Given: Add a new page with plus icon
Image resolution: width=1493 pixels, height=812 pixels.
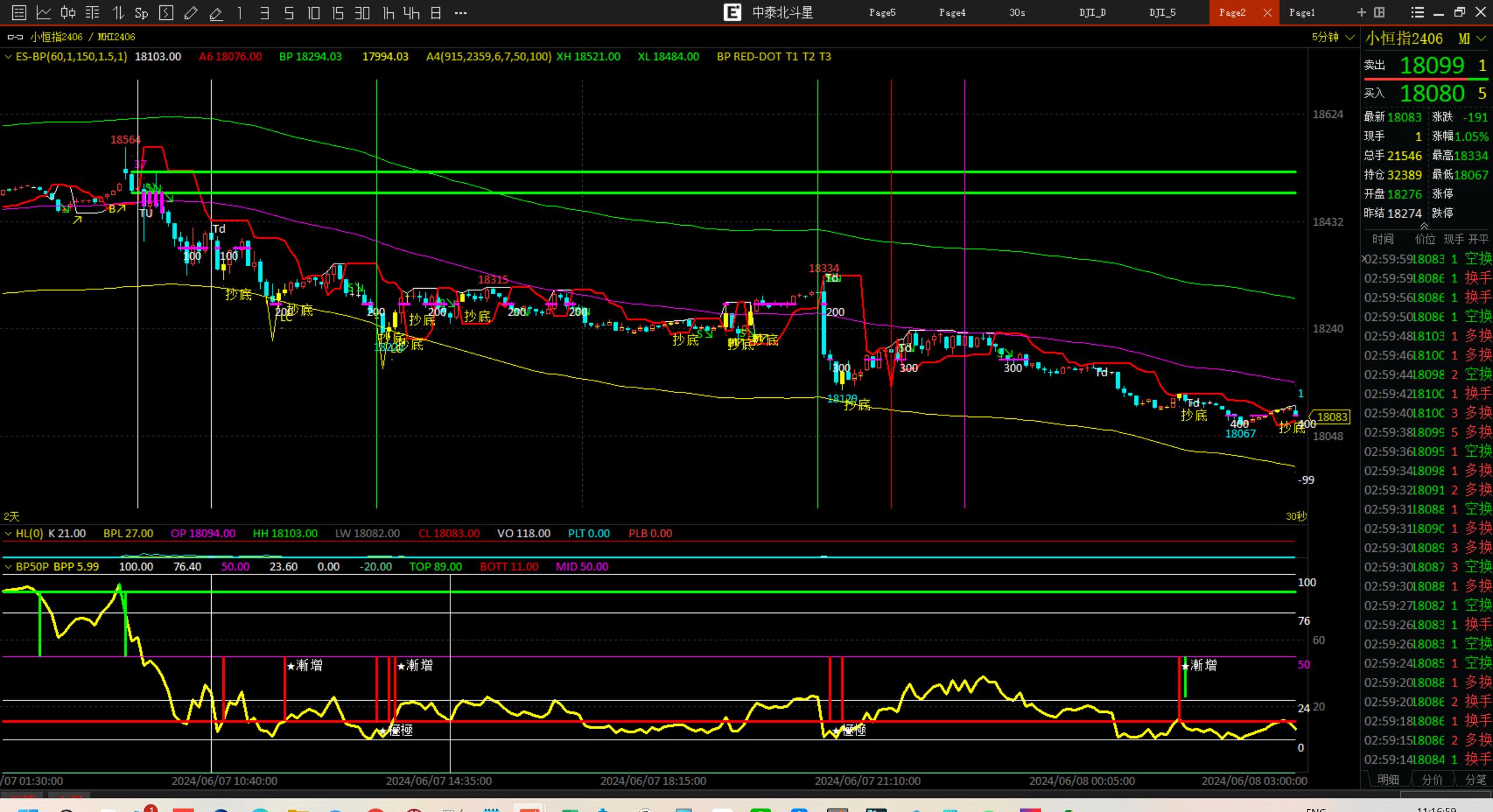Looking at the screenshot, I should pos(1362,12).
